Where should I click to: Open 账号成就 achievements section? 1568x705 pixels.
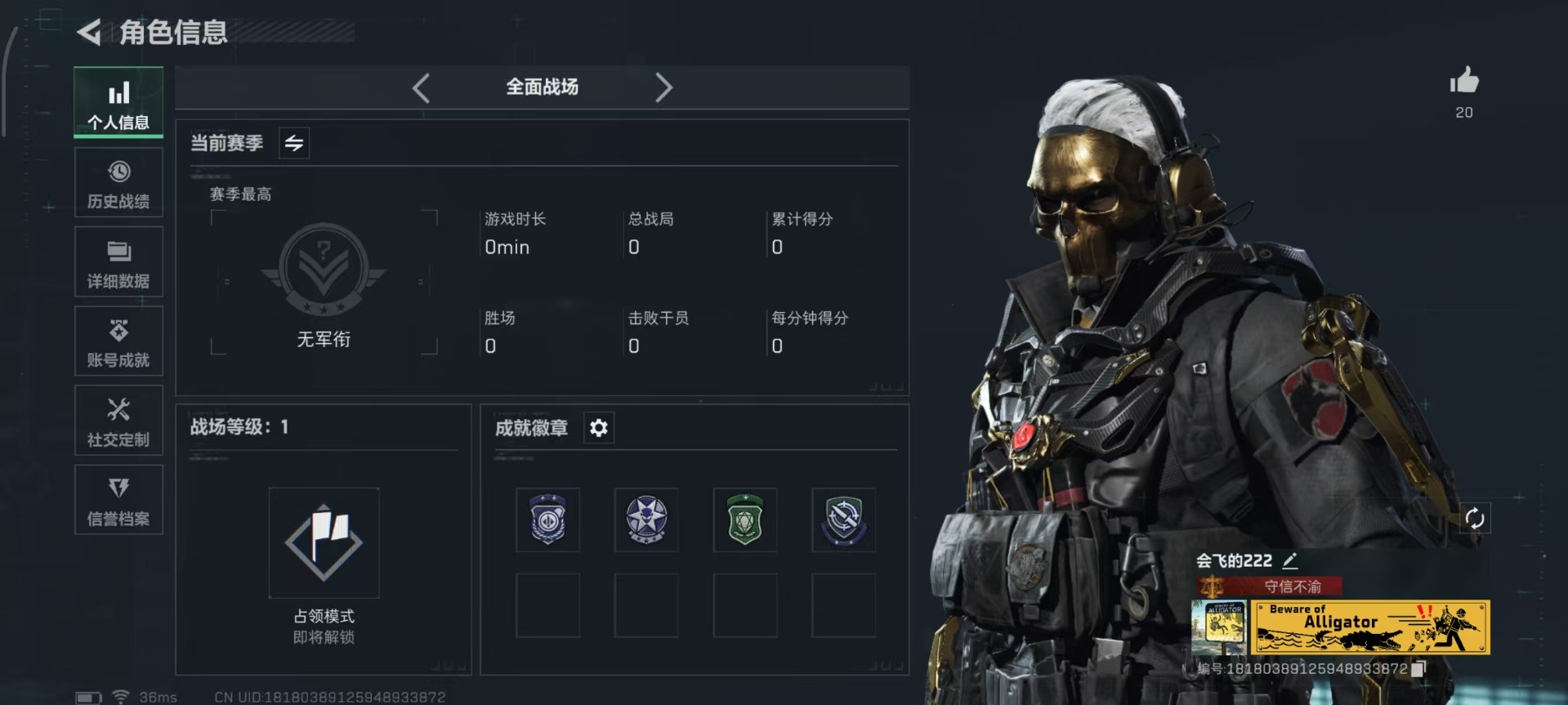point(118,341)
